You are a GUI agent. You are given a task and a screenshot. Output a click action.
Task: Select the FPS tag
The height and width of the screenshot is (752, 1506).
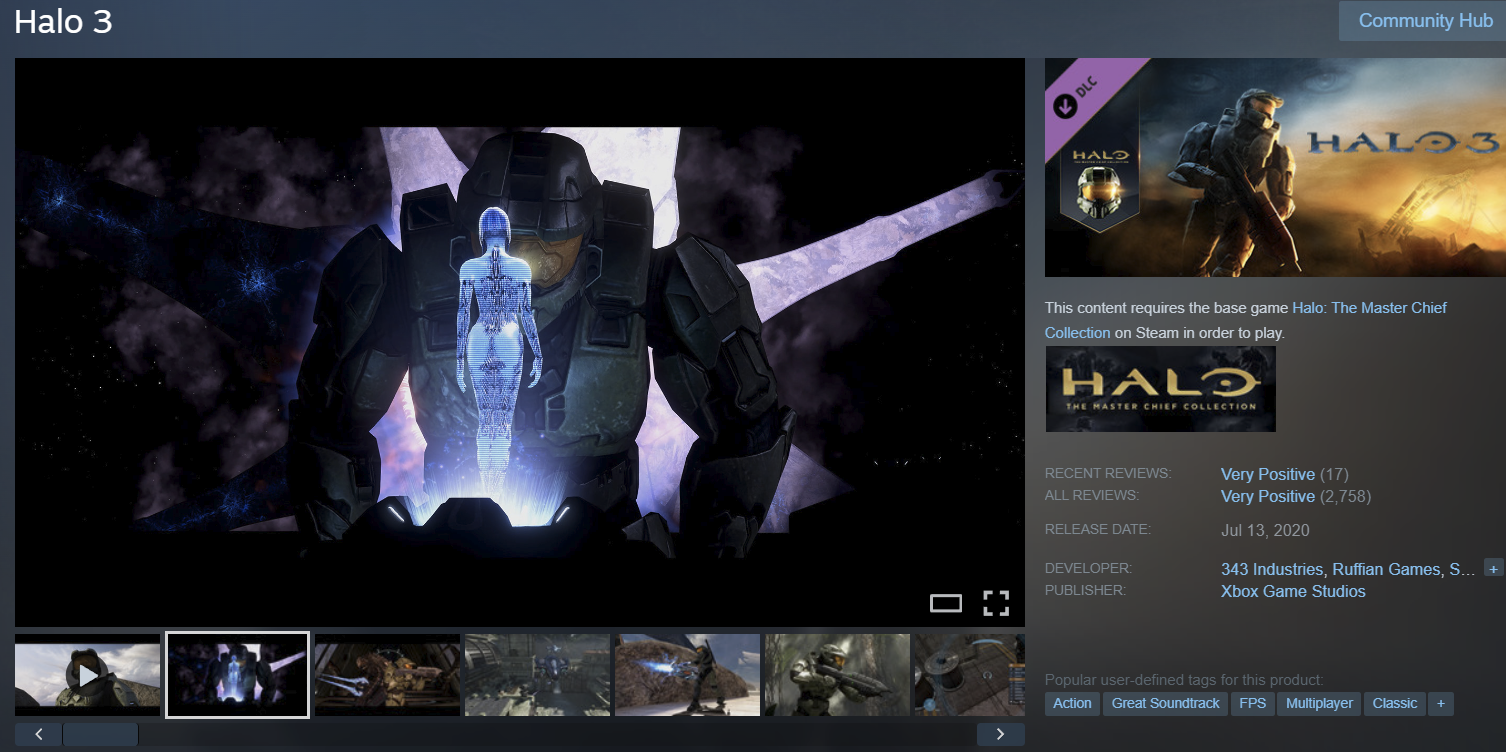(x=1253, y=703)
